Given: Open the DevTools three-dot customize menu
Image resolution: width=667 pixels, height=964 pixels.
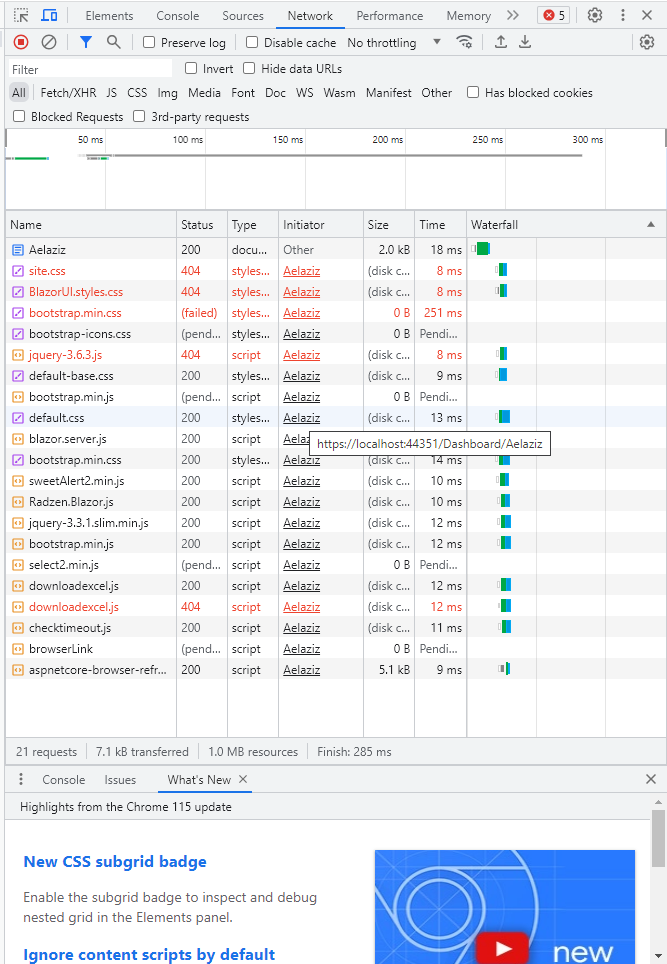Looking at the screenshot, I should (623, 15).
